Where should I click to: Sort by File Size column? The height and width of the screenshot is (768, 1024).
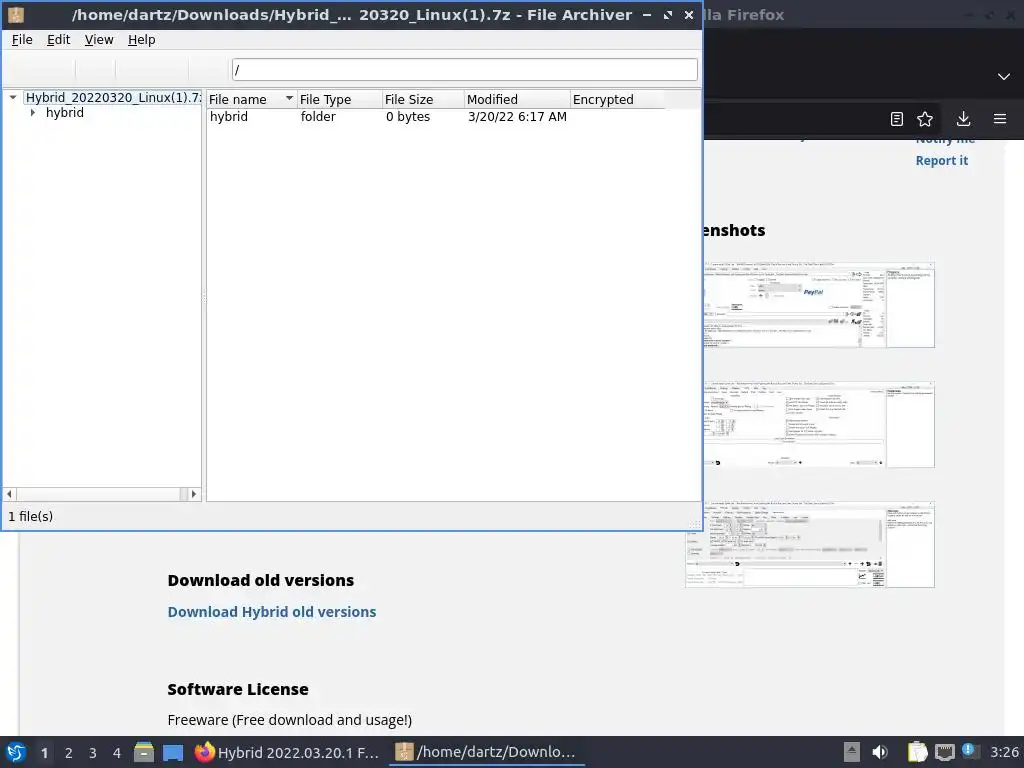click(423, 99)
